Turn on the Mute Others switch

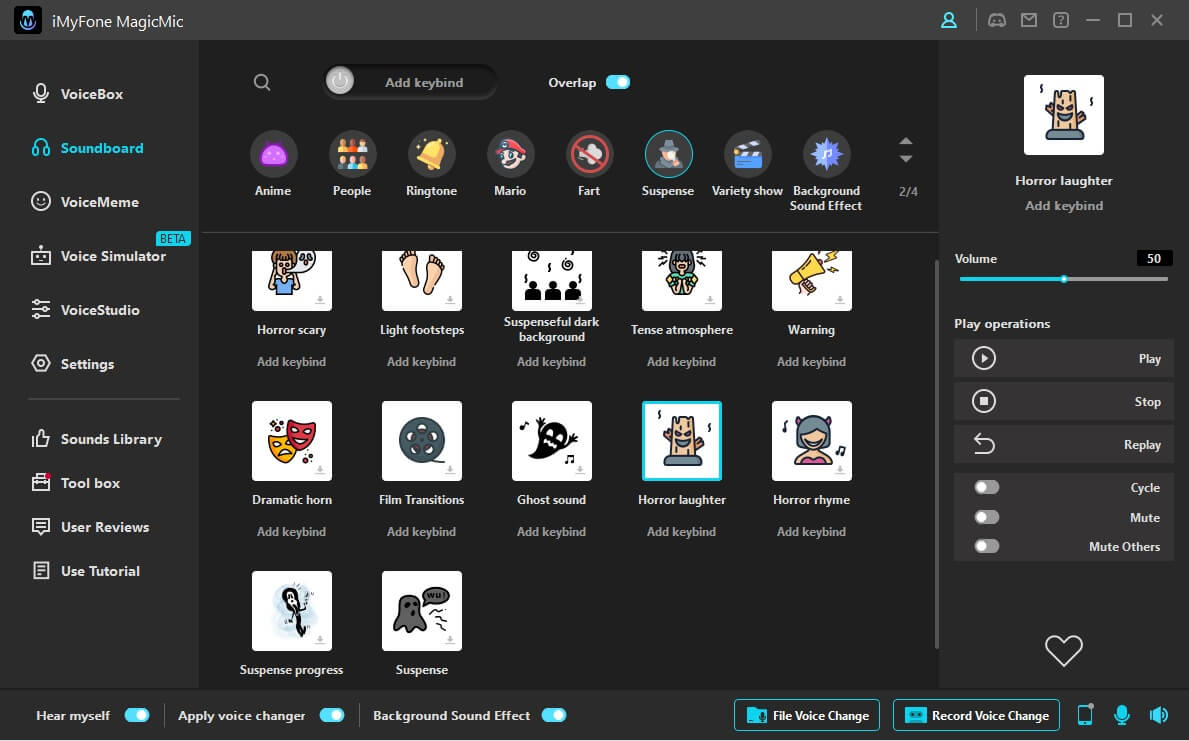pos(987,546)
